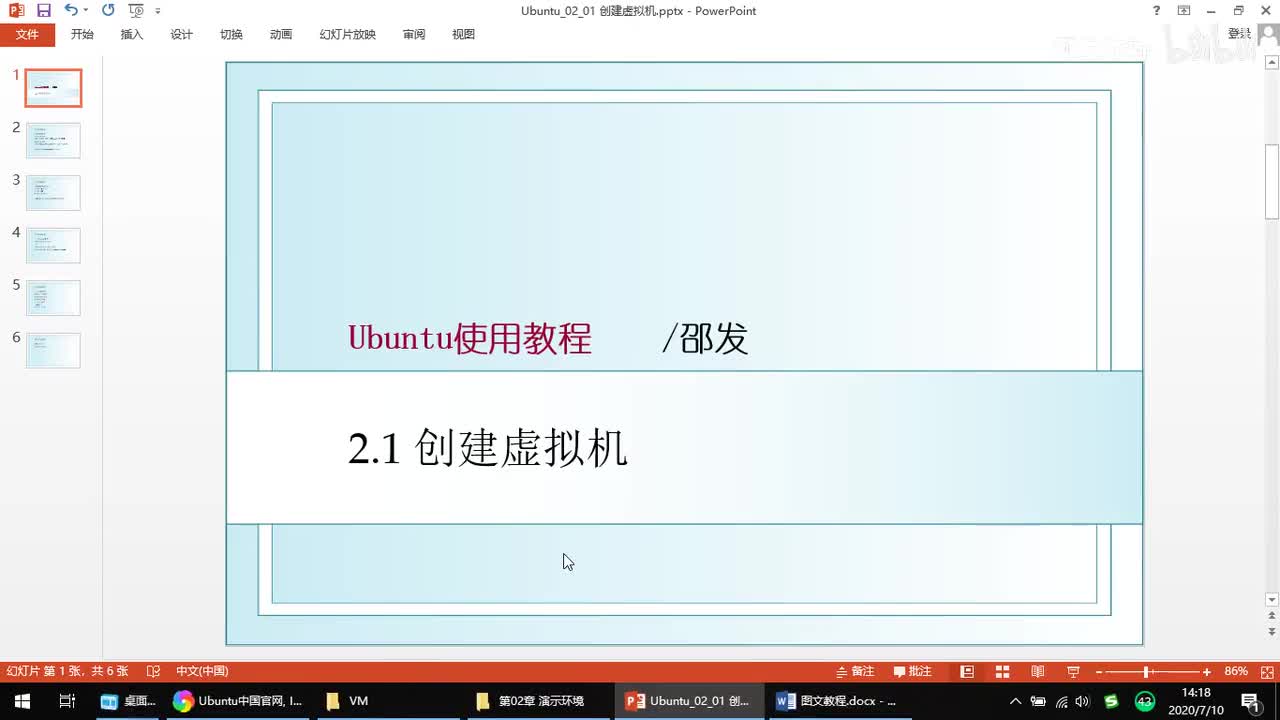
Task: Click the zoom slider handle
Action: [1146, 672]
